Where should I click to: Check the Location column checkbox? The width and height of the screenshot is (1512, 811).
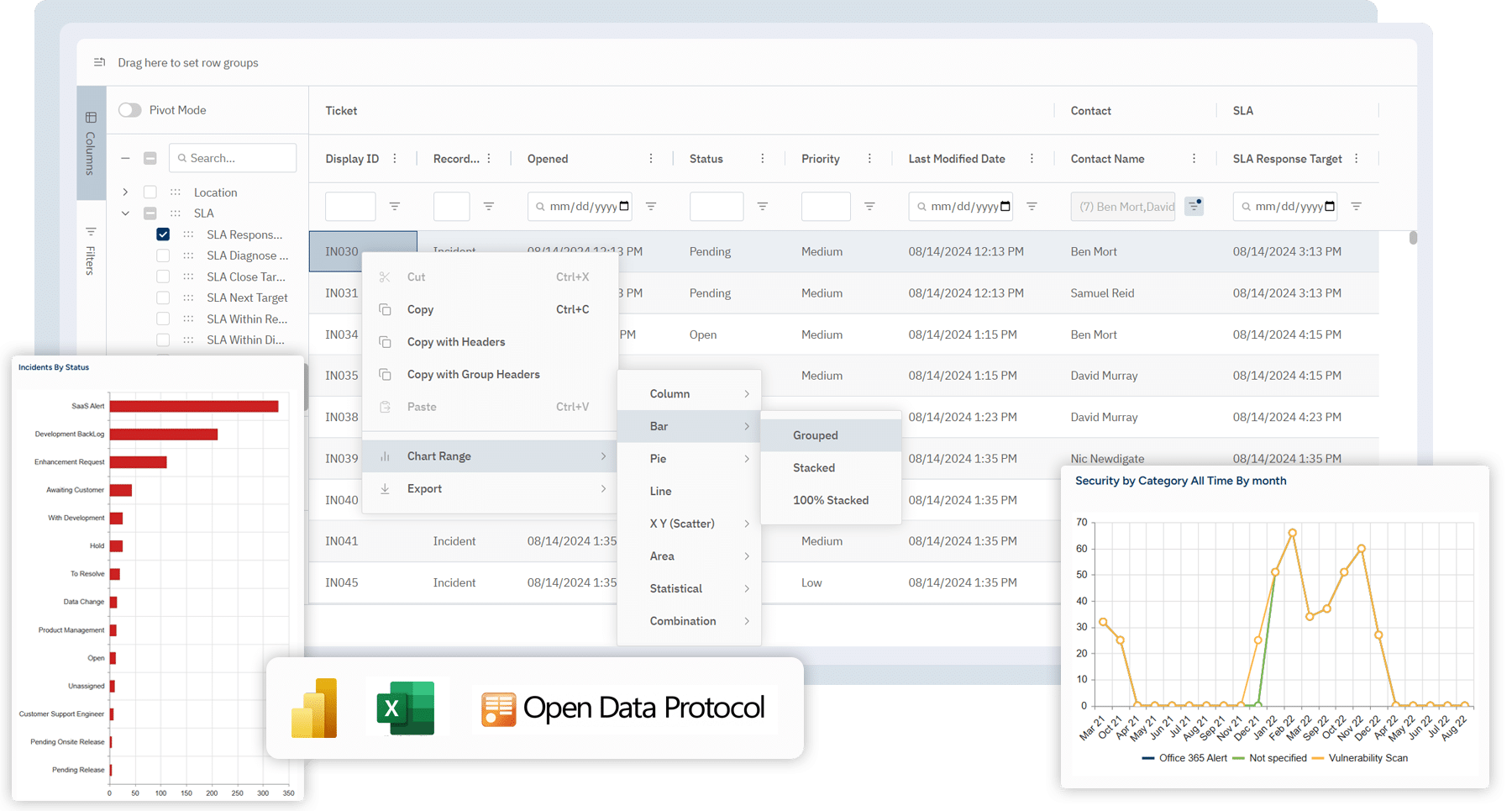(x=150, y=192)
